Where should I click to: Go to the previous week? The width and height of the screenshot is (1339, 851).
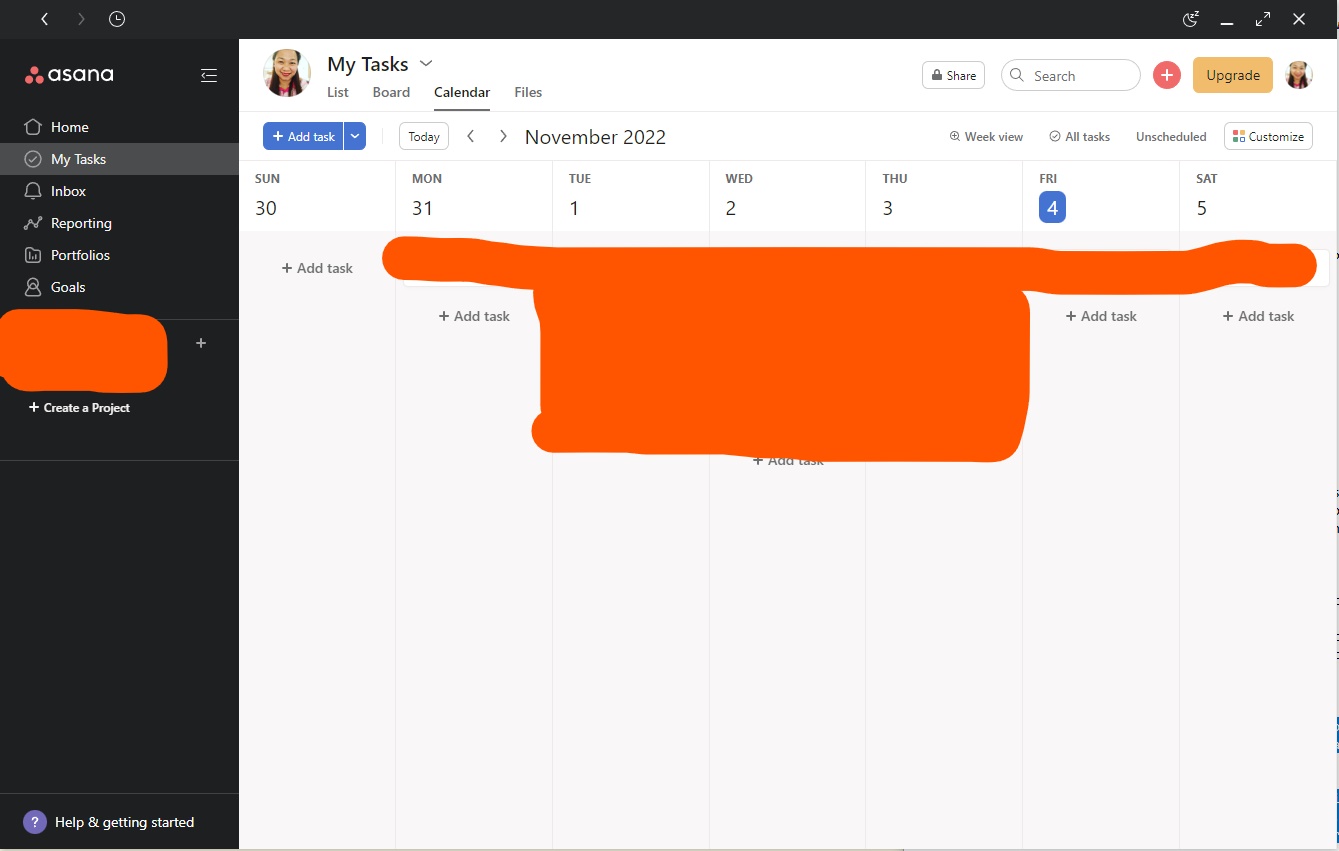coord(471,136)
